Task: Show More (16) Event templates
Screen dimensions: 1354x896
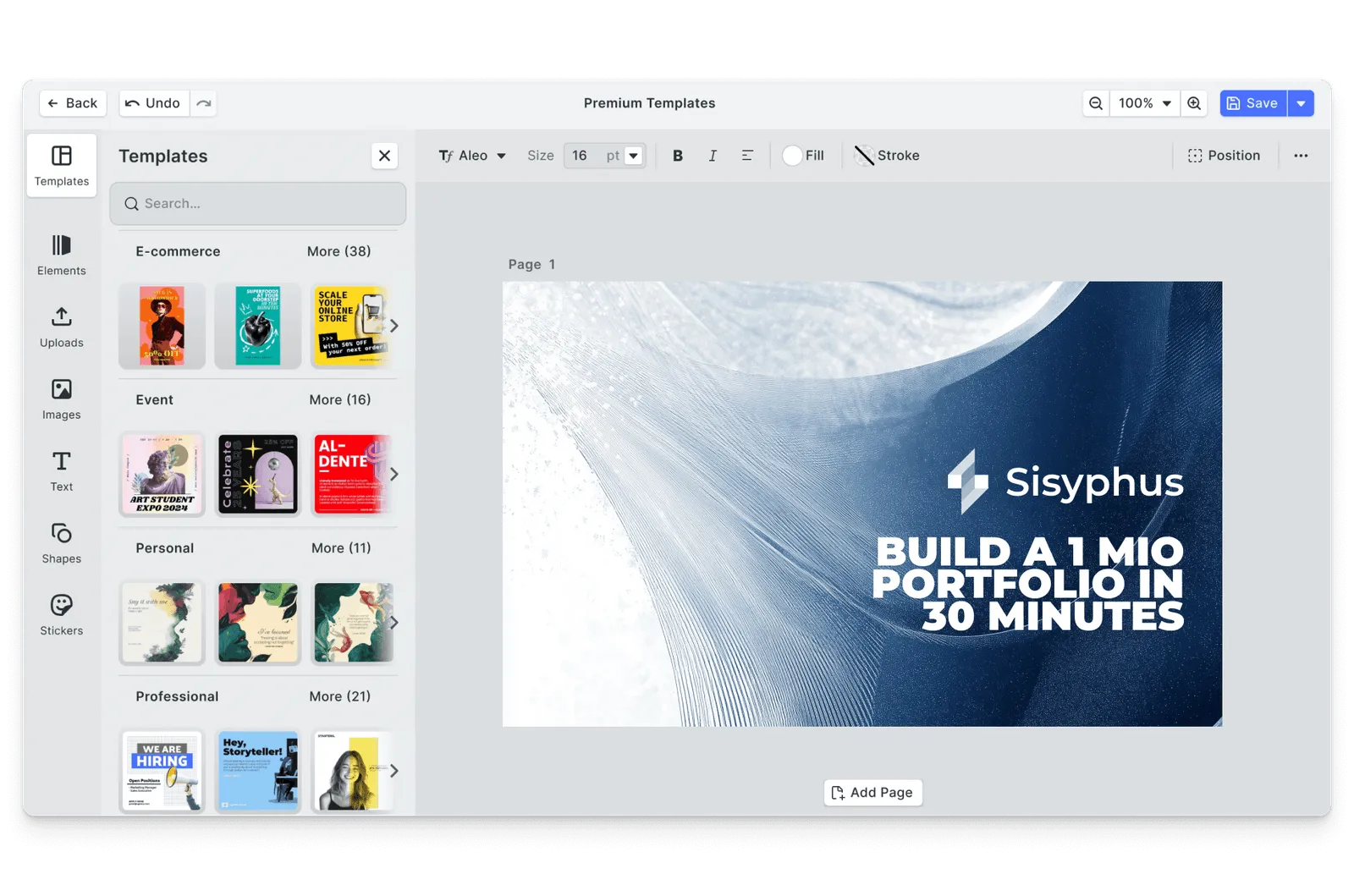Action: [340, 399]
